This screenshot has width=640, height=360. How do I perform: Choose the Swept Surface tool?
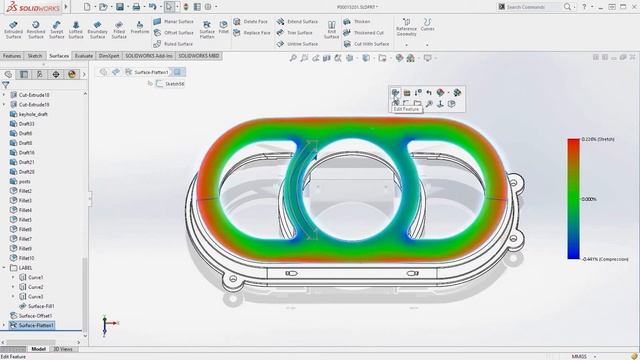pyautogui.click(x=56, y=30)
